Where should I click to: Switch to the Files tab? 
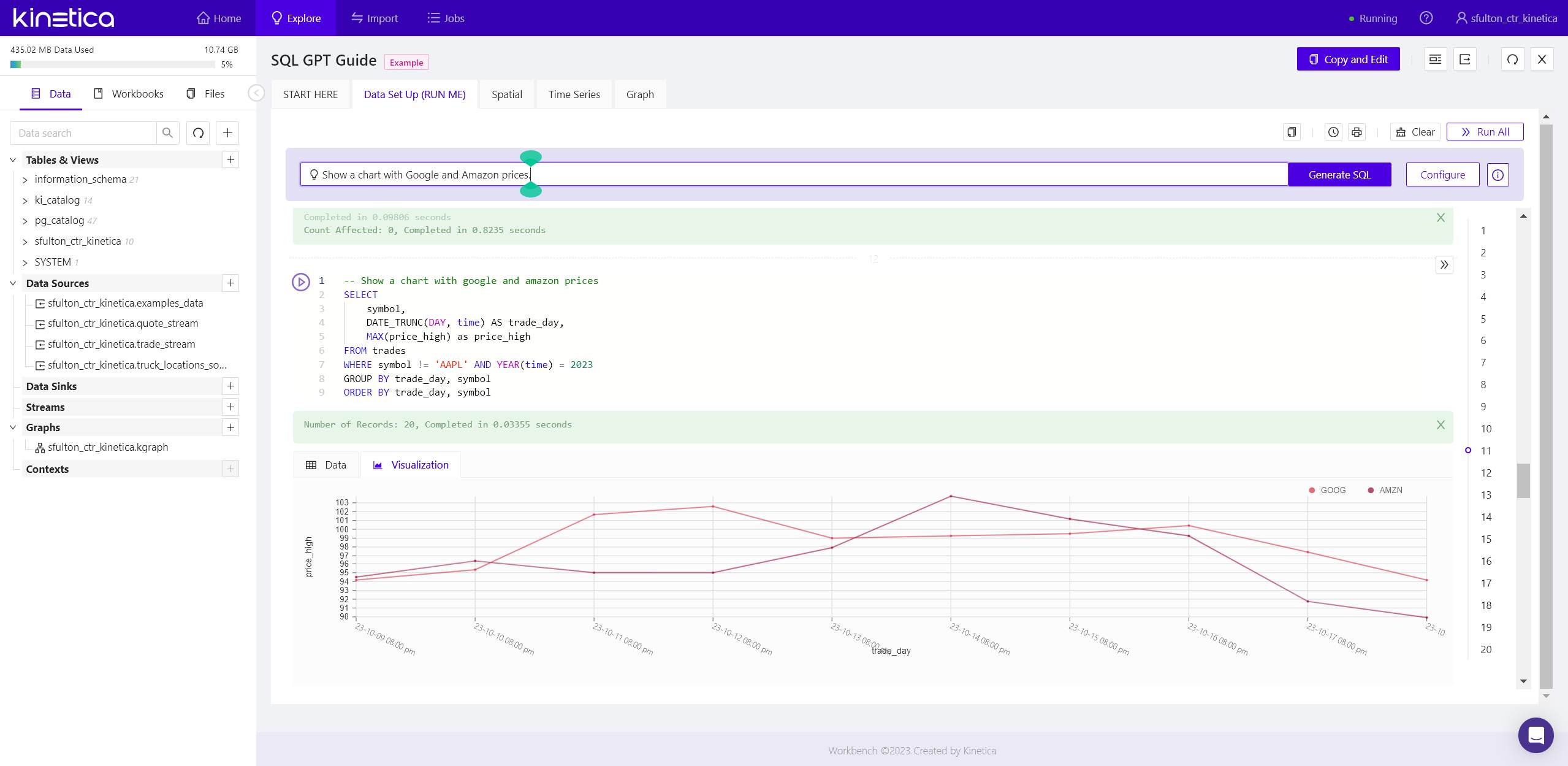pyautogui.click(x=205, y=94)
